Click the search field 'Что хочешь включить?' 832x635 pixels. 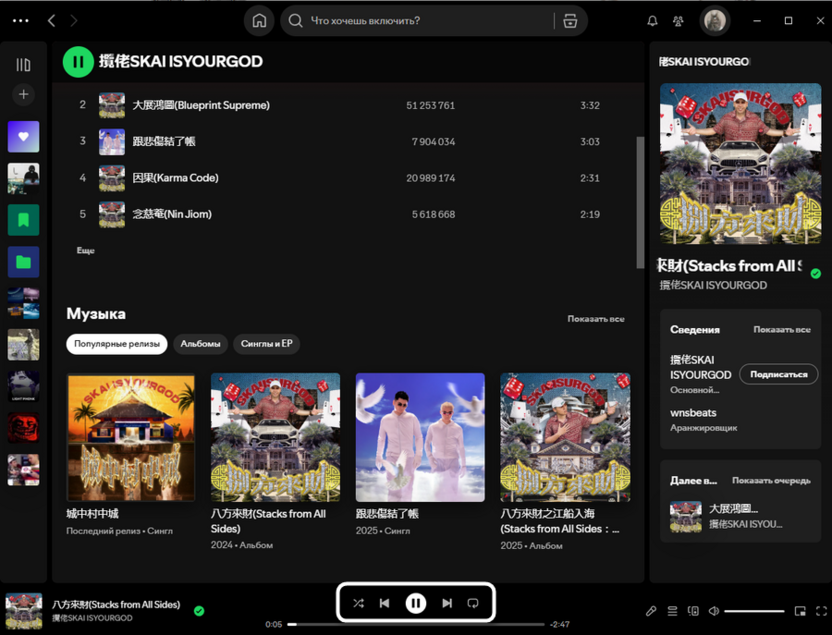(x=419, y=21)
